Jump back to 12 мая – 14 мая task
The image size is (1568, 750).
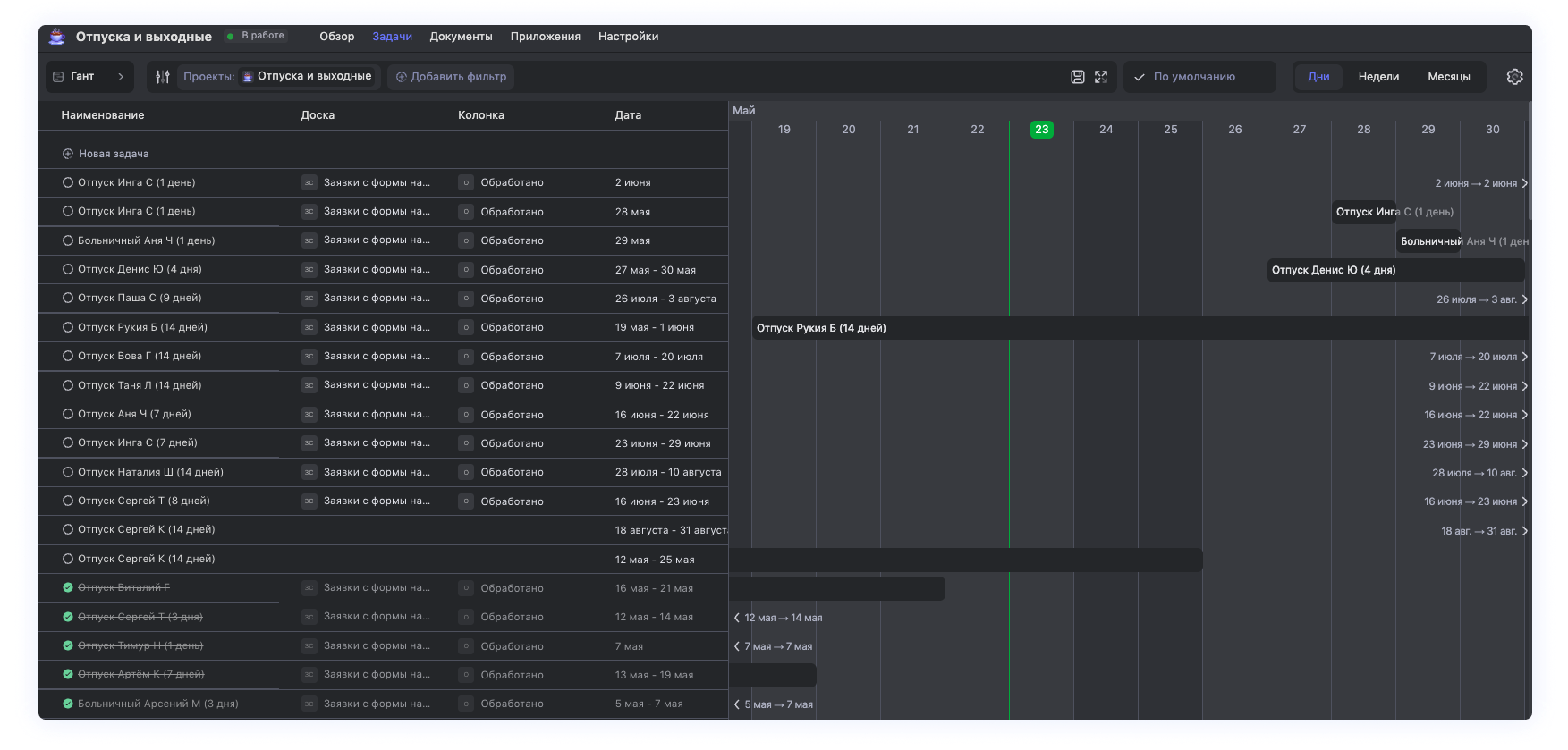pos(737,618)
